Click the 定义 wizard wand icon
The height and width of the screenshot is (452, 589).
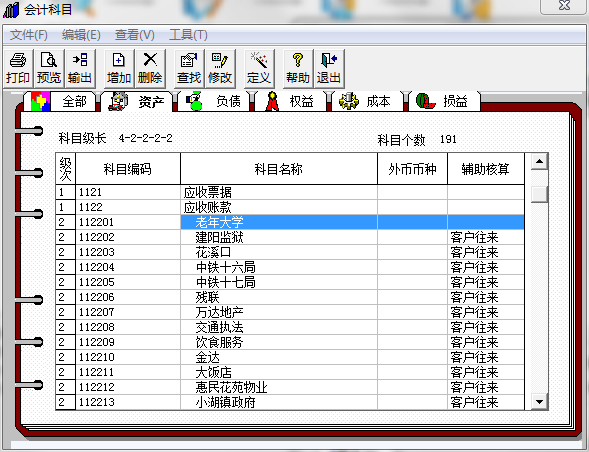click(x=259, y=68)
